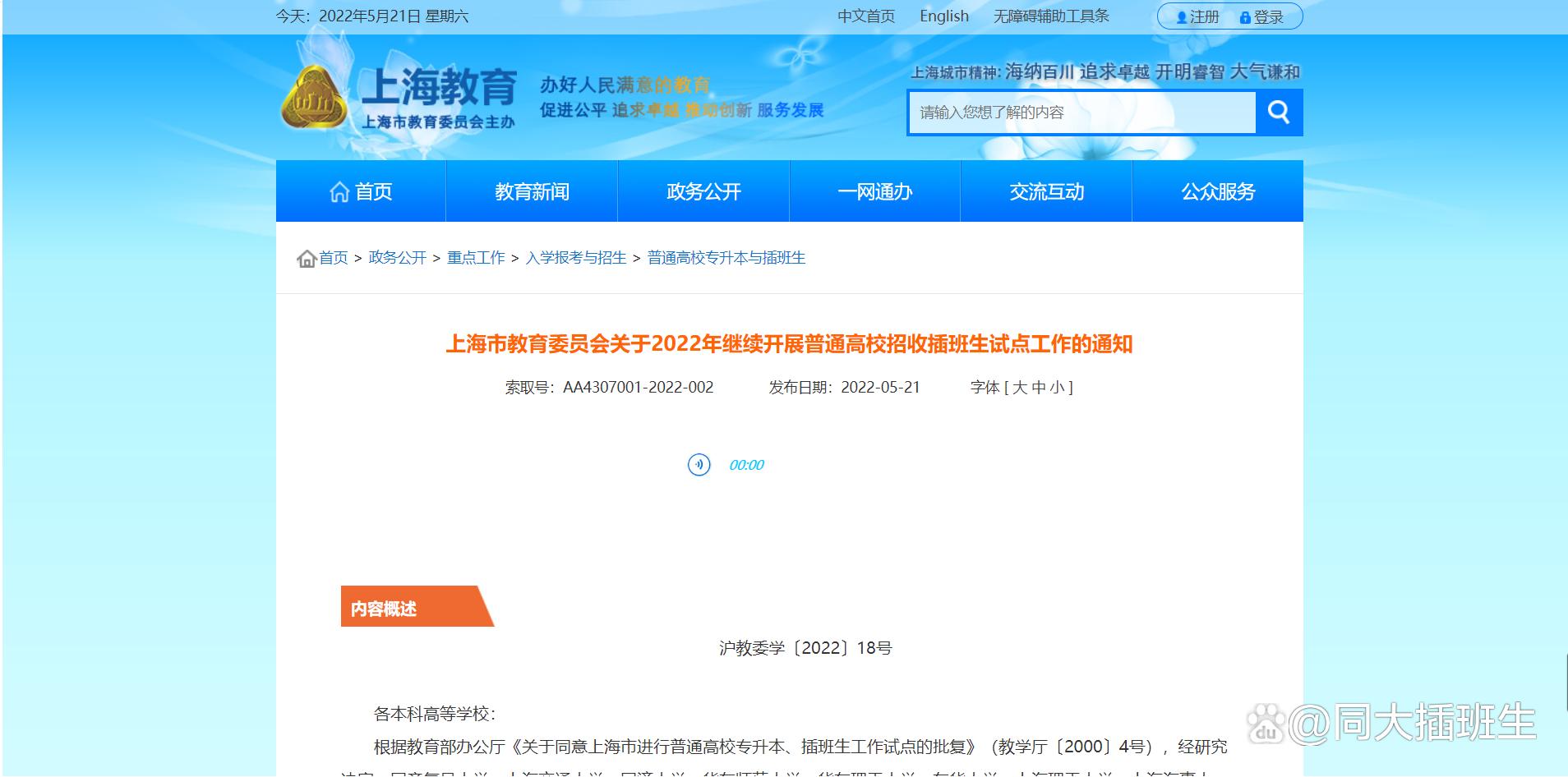Open the 一网通办 navigation menu

[874, 191]
